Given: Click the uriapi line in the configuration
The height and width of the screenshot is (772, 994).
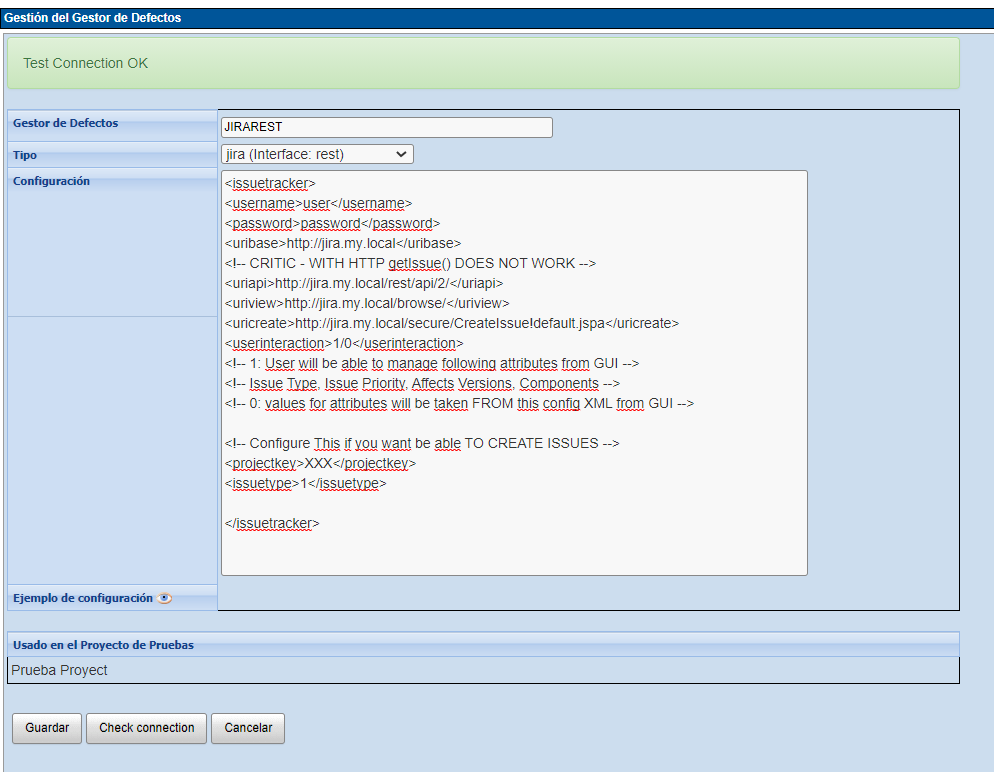Looking at the screenshot, I should click(364, 283).
